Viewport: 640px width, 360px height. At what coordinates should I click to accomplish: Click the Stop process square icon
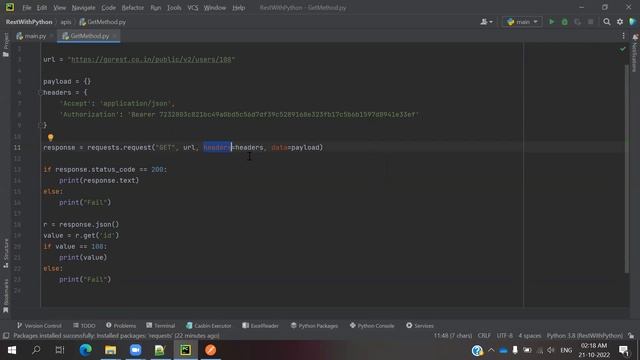coord(591,22)
